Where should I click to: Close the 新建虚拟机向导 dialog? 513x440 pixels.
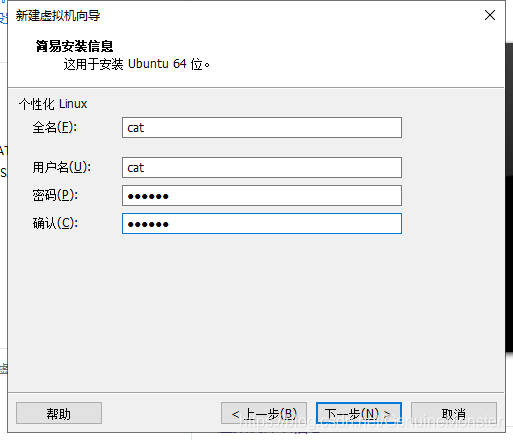pyautogui.click(x=490, y=15)
